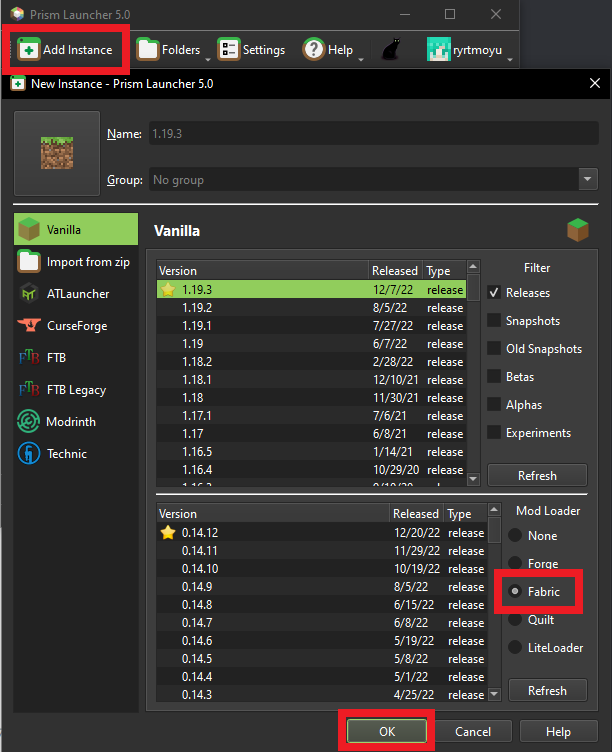This screenshot has width=612, height=752.
Task: Change the instance grass block icon
Action: tap(57, 153)
